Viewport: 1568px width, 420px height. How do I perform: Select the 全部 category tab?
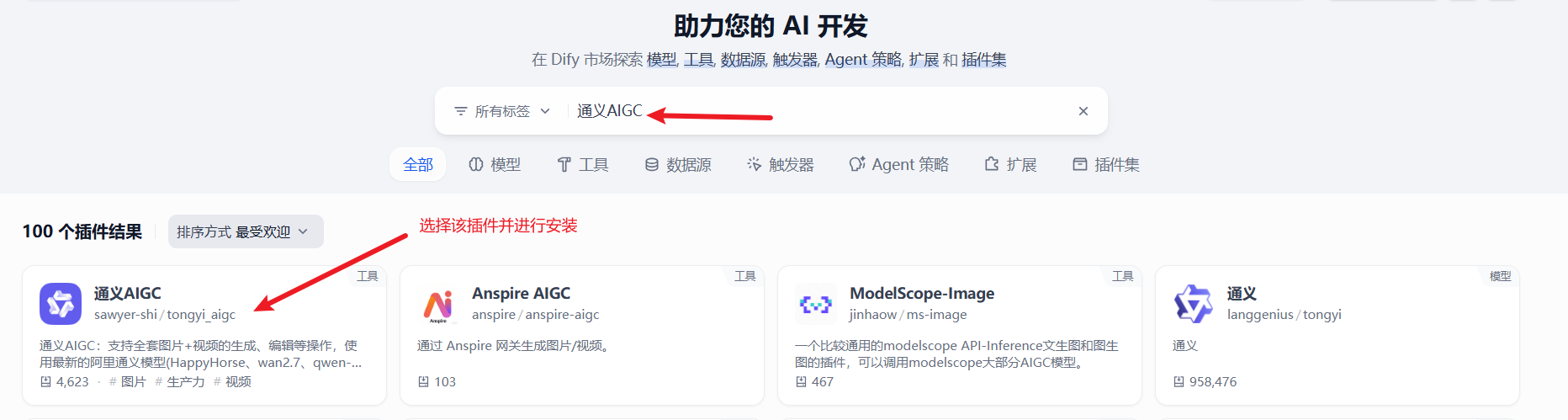(418, 165)
